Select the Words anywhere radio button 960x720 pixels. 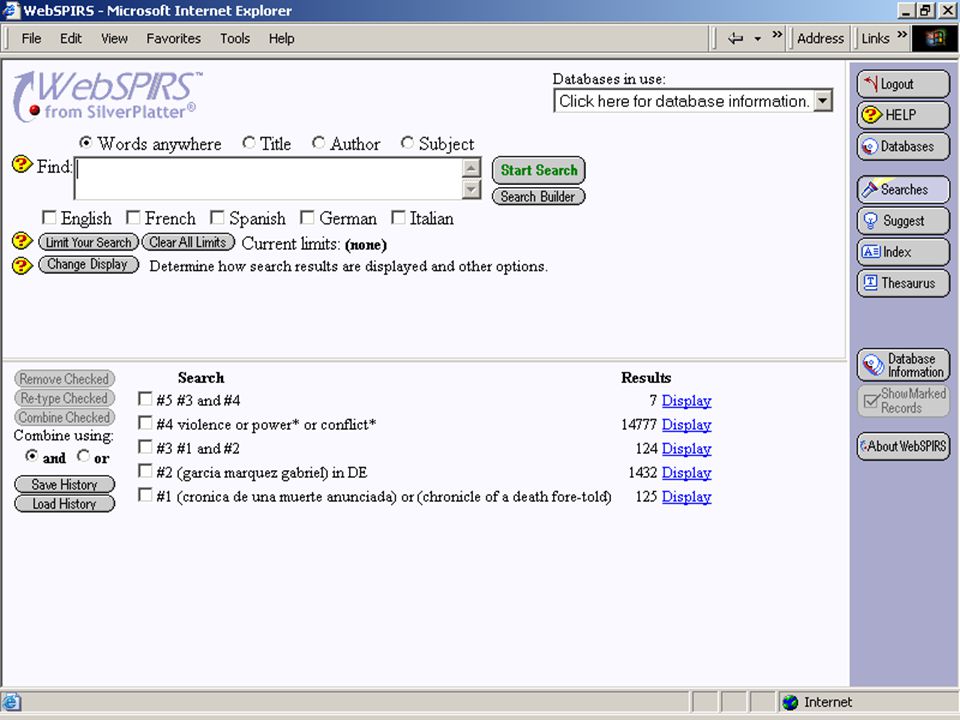(x=86, y=143)
